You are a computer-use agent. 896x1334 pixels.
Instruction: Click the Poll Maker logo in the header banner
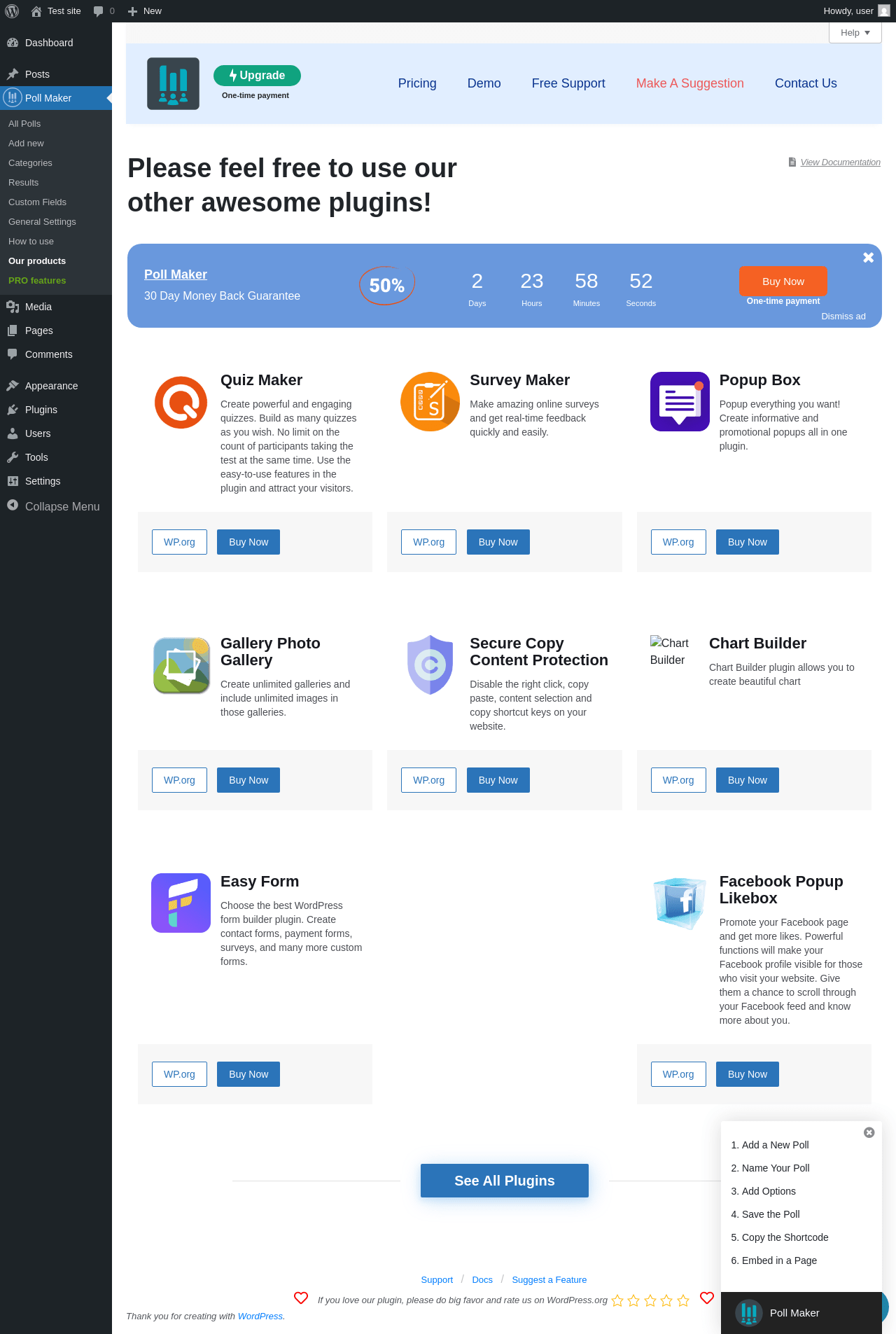[x=173, y=83]
